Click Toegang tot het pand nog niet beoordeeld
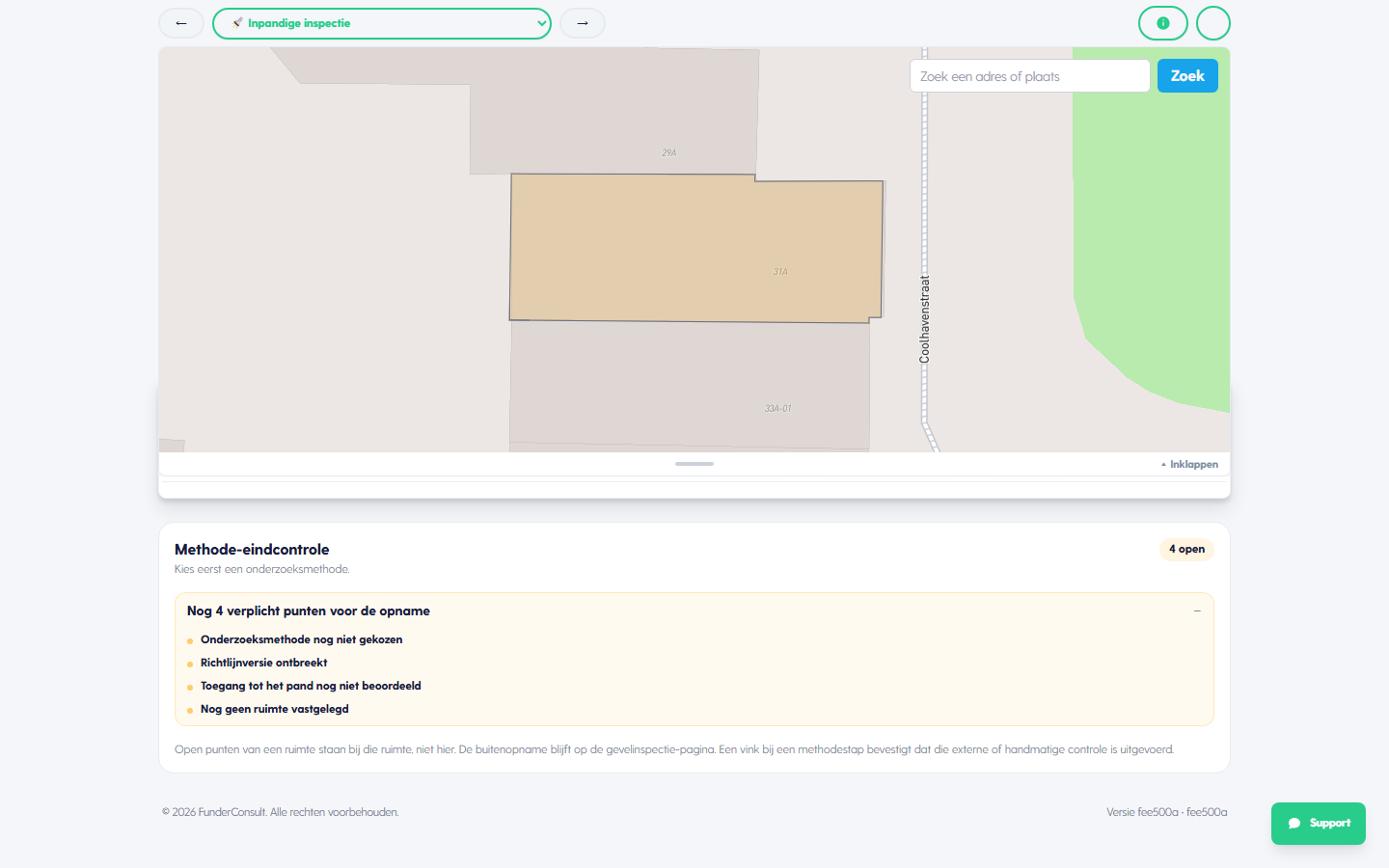1389x868 pixels. (311, 686)
